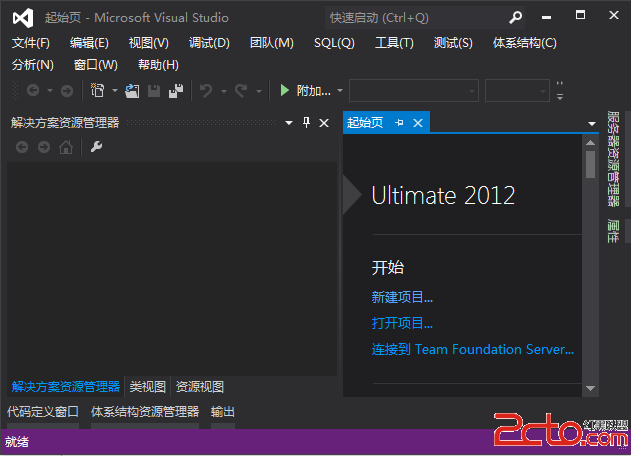Click the green Start debugging play icon
The height and width of the screenshot is (456, 631).
click(285, 90)
